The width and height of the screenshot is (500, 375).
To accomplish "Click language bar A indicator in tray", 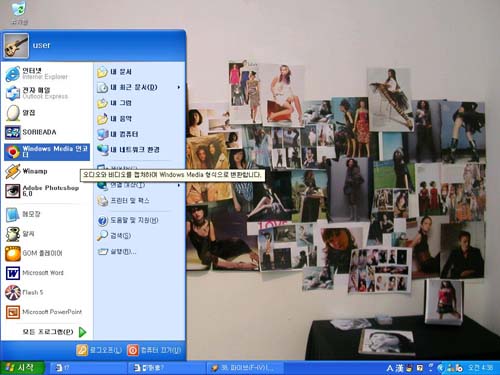I will [x=390, y=368].
